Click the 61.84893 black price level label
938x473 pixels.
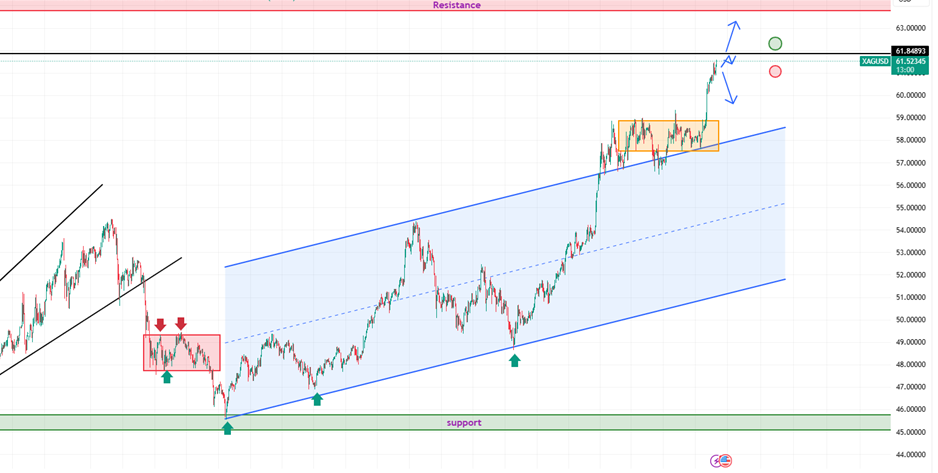point(911,50)
